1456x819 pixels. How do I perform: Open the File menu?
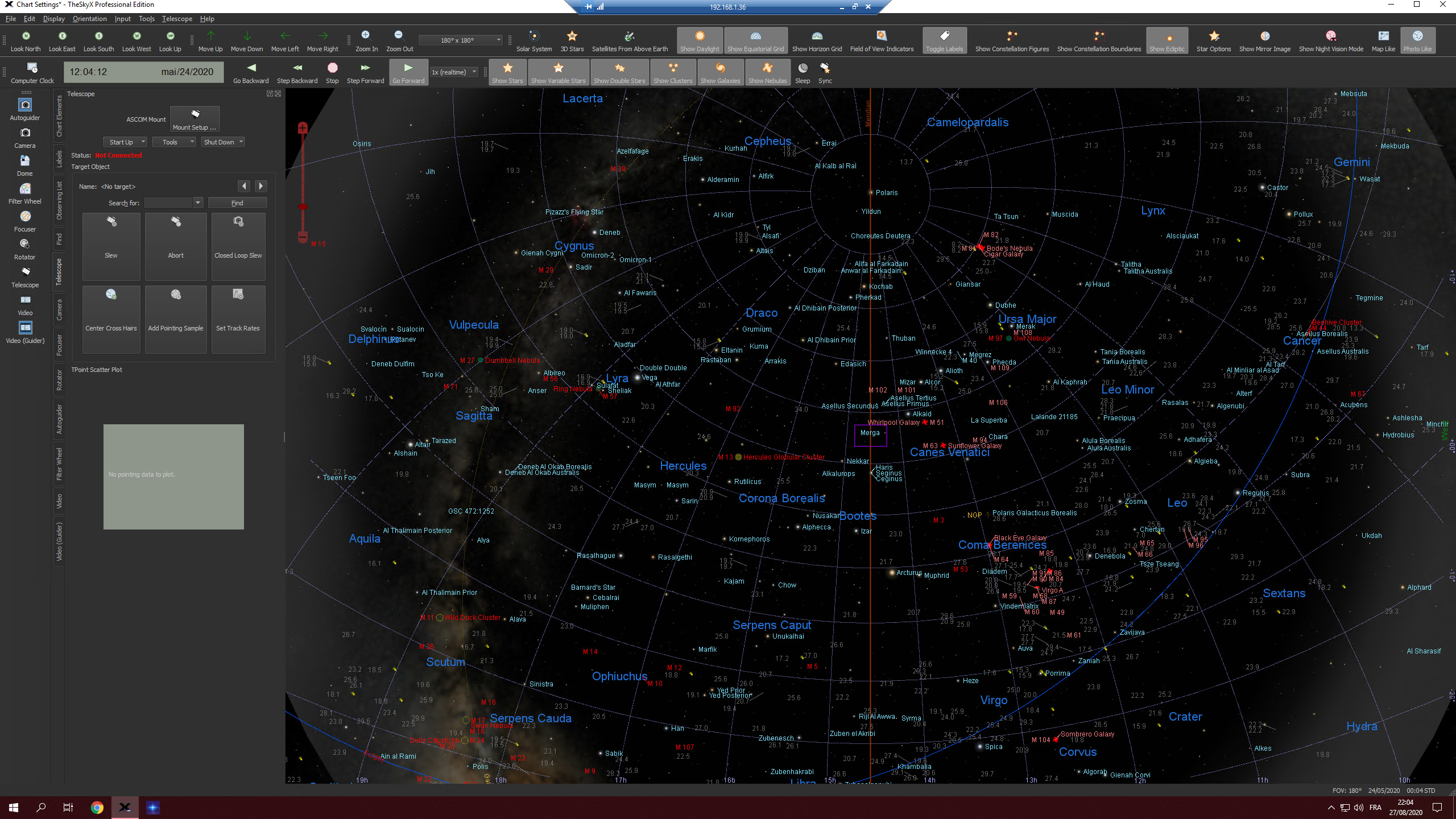(11, 19)
